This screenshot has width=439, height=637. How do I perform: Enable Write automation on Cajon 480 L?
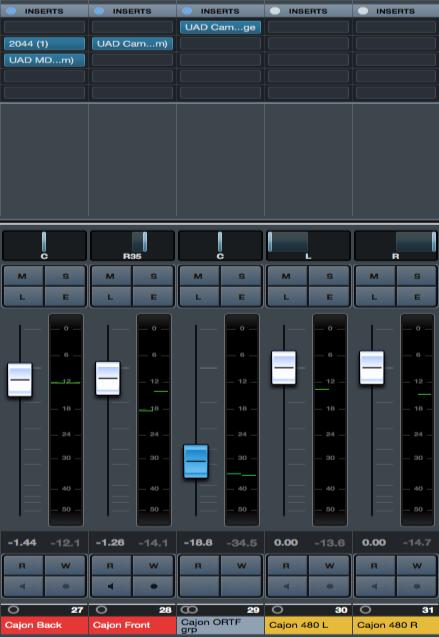point(329,566)
